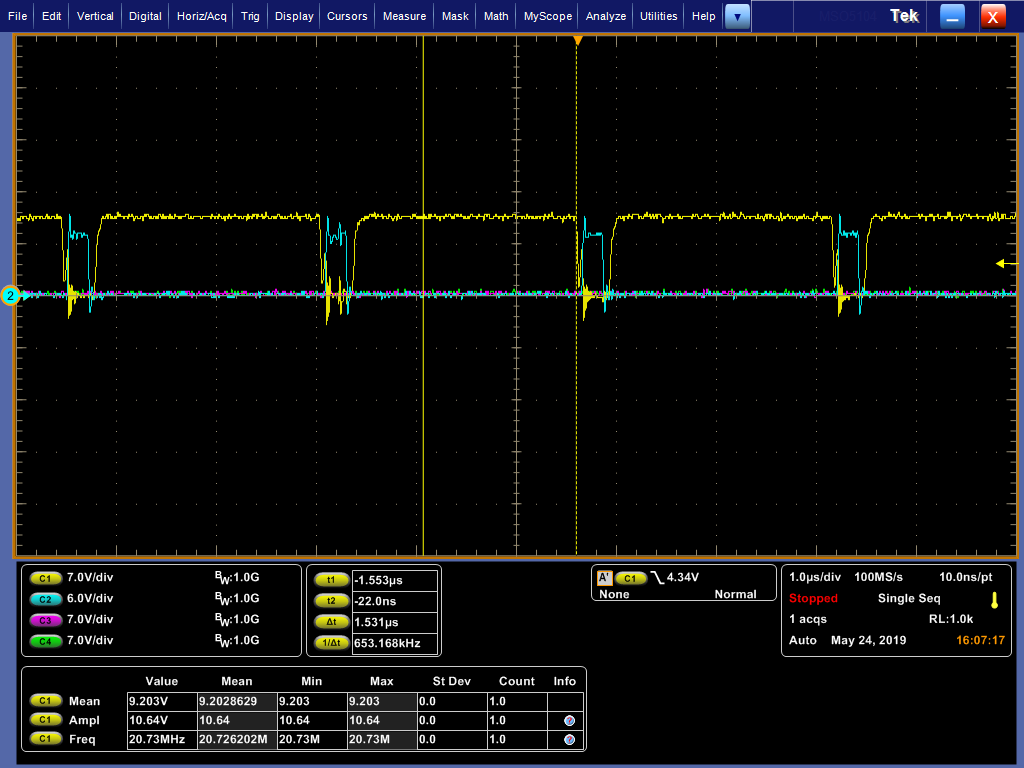Click the 1/Δt frequency badge
Screen dimensions: 1024x768
point(329,643)
